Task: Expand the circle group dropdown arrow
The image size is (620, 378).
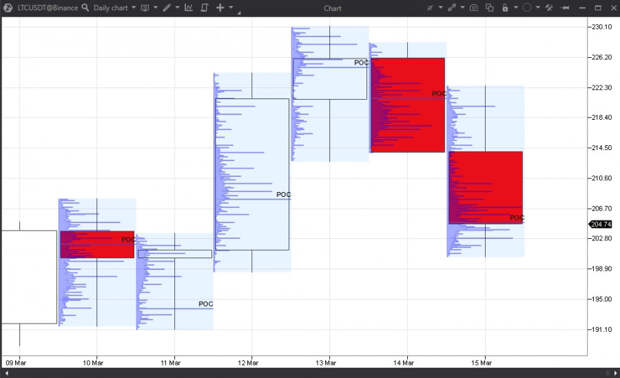Action: pyautogui.click(x=537, y=8)
